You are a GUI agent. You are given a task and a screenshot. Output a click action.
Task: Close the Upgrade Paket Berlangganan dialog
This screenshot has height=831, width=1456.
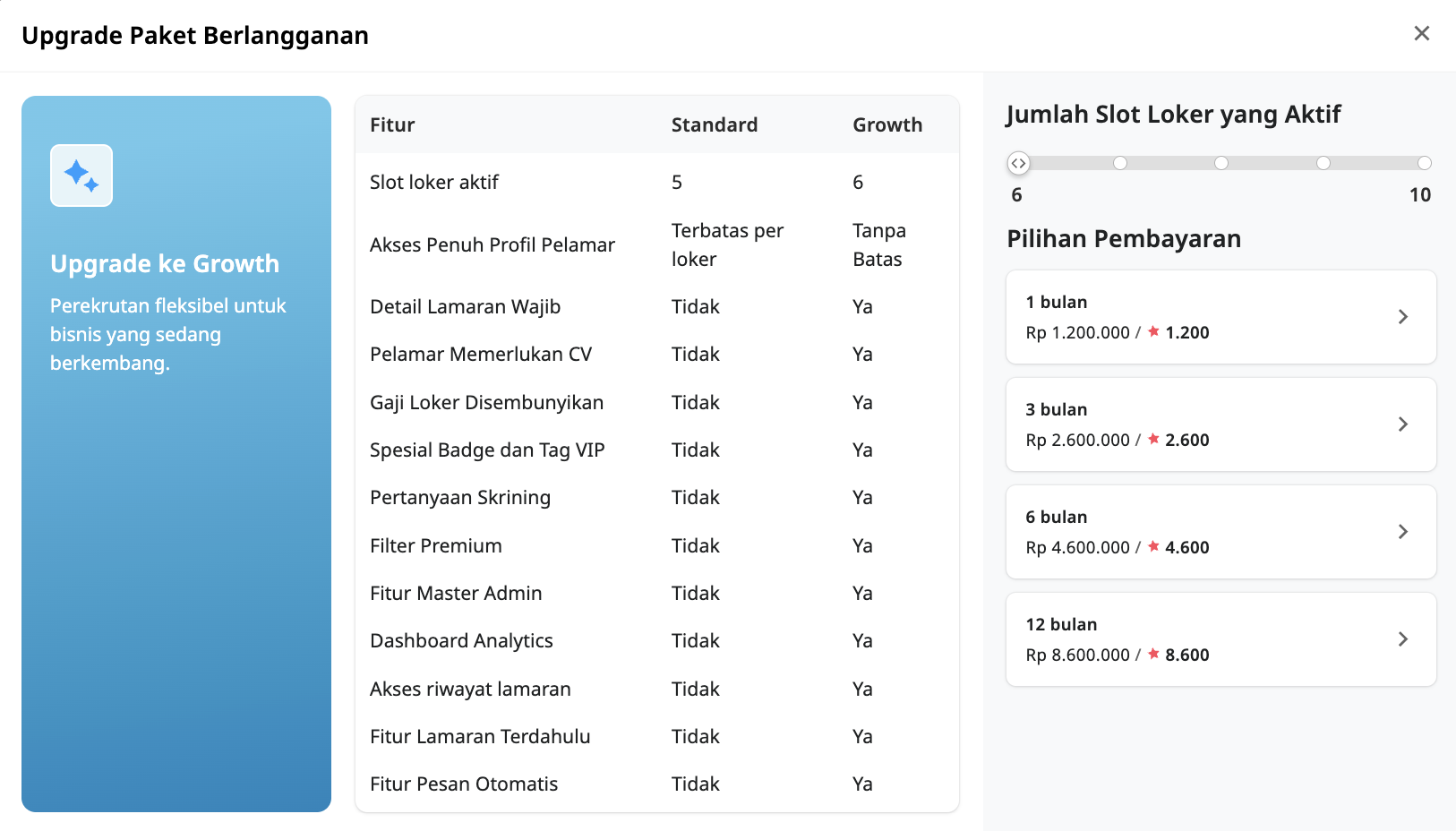[x=1421, y=34]
